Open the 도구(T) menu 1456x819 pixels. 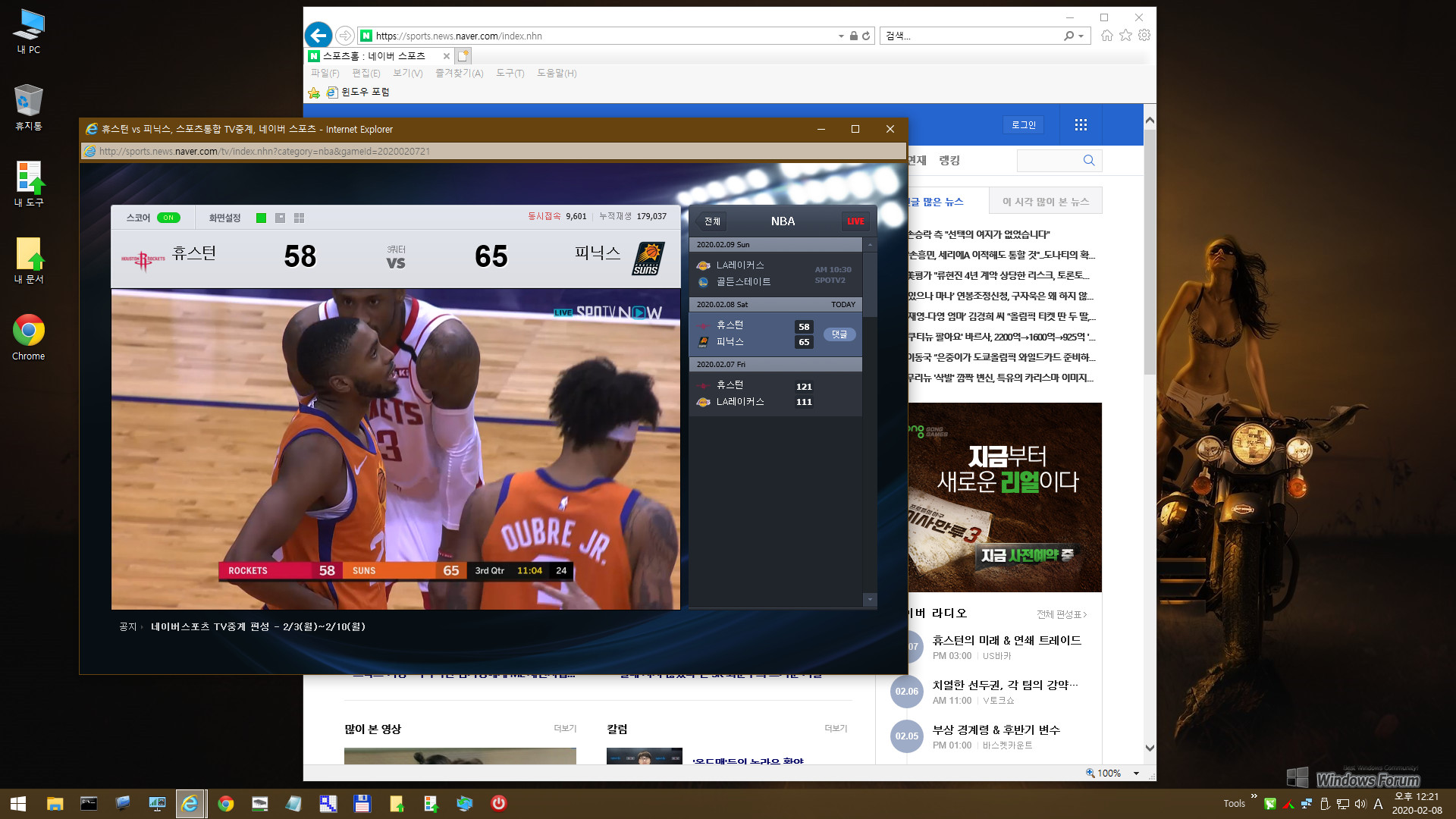tap(510, 73)
